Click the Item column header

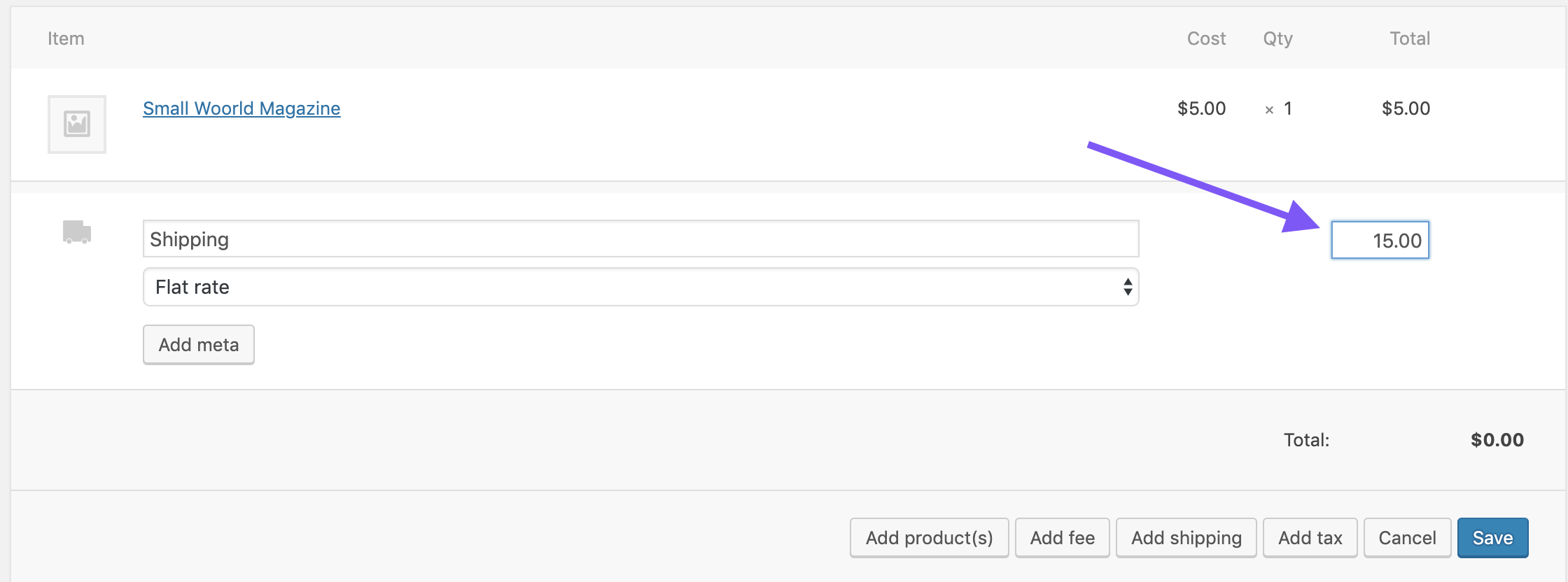coord(66,38)
